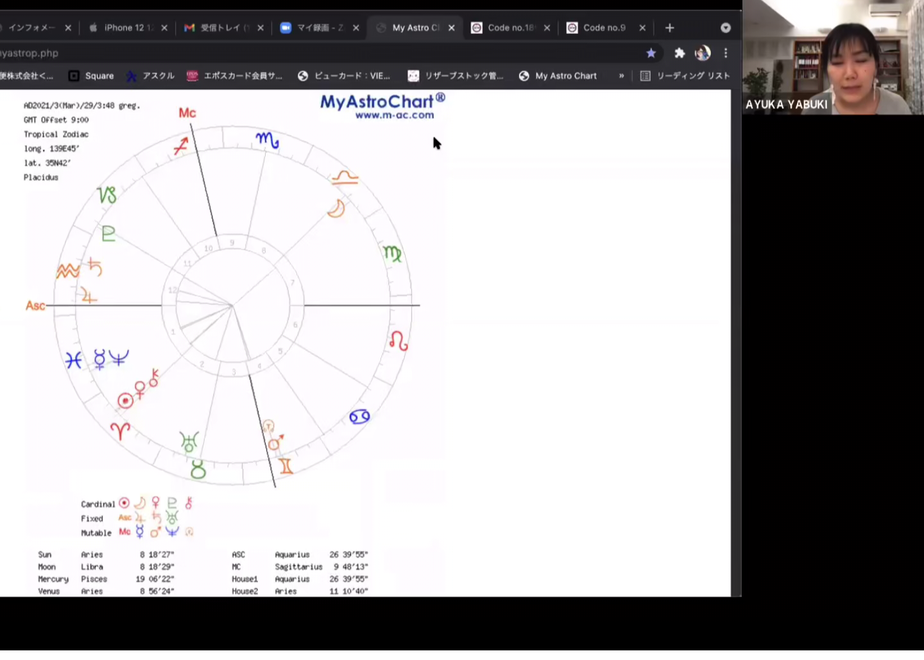The height and width of the screenshot is (660, 924).
Task: Click the Uranus symbol in the chart
Action: (189, 441)
